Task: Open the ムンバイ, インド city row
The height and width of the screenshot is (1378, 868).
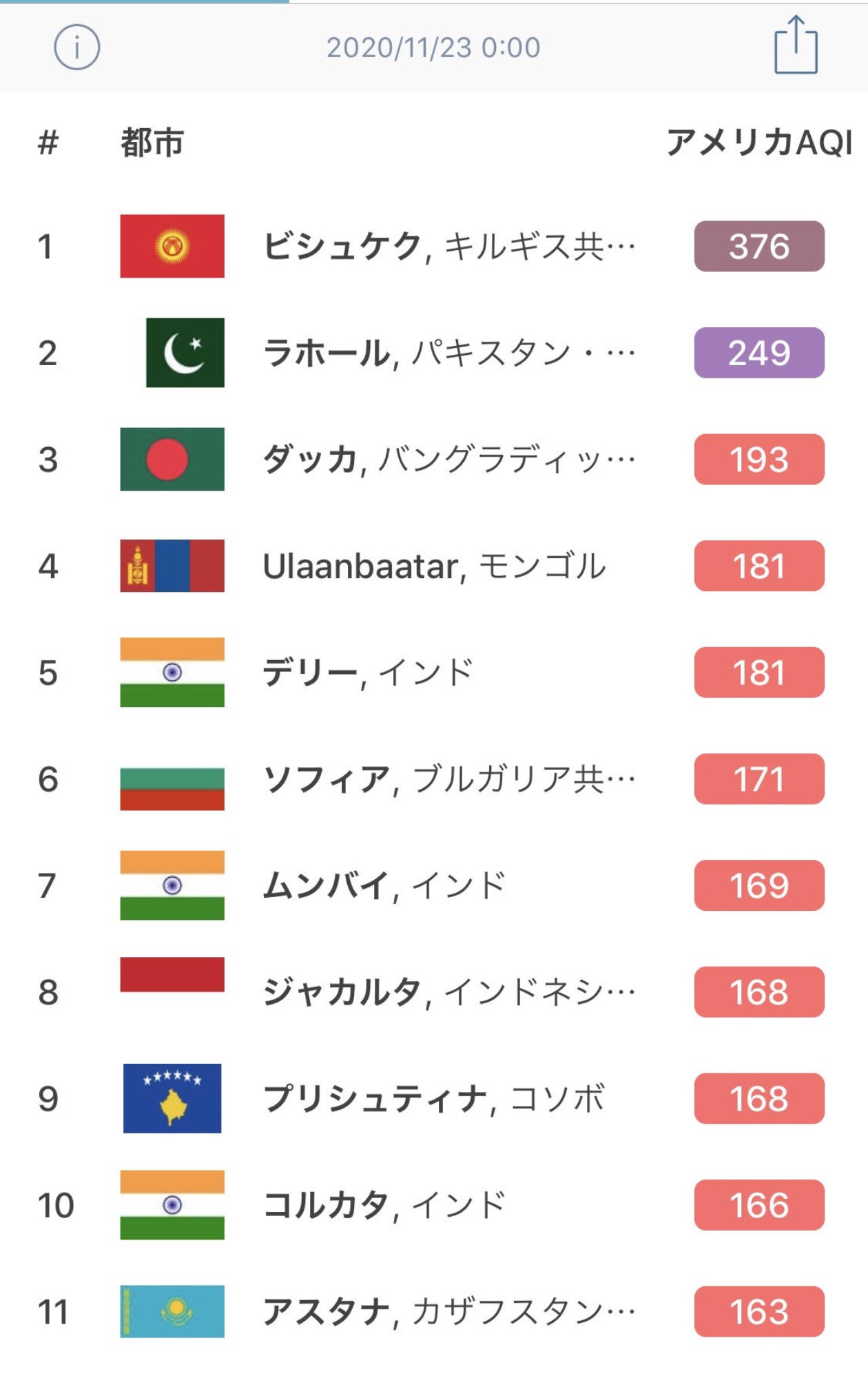Action: pyautogui.click(x=434, y=885)
